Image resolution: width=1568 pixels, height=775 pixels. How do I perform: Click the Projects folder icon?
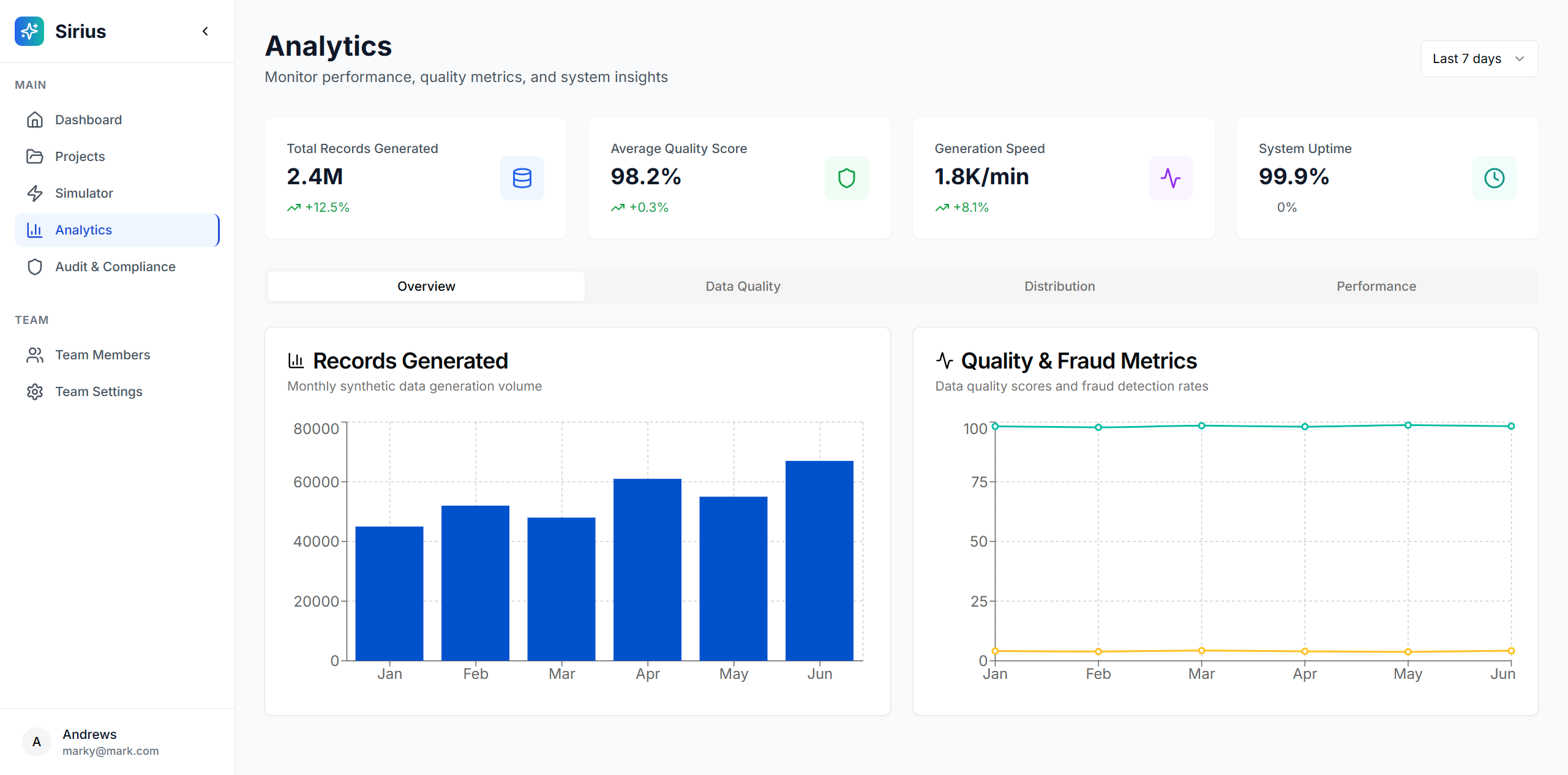[35, 157]
